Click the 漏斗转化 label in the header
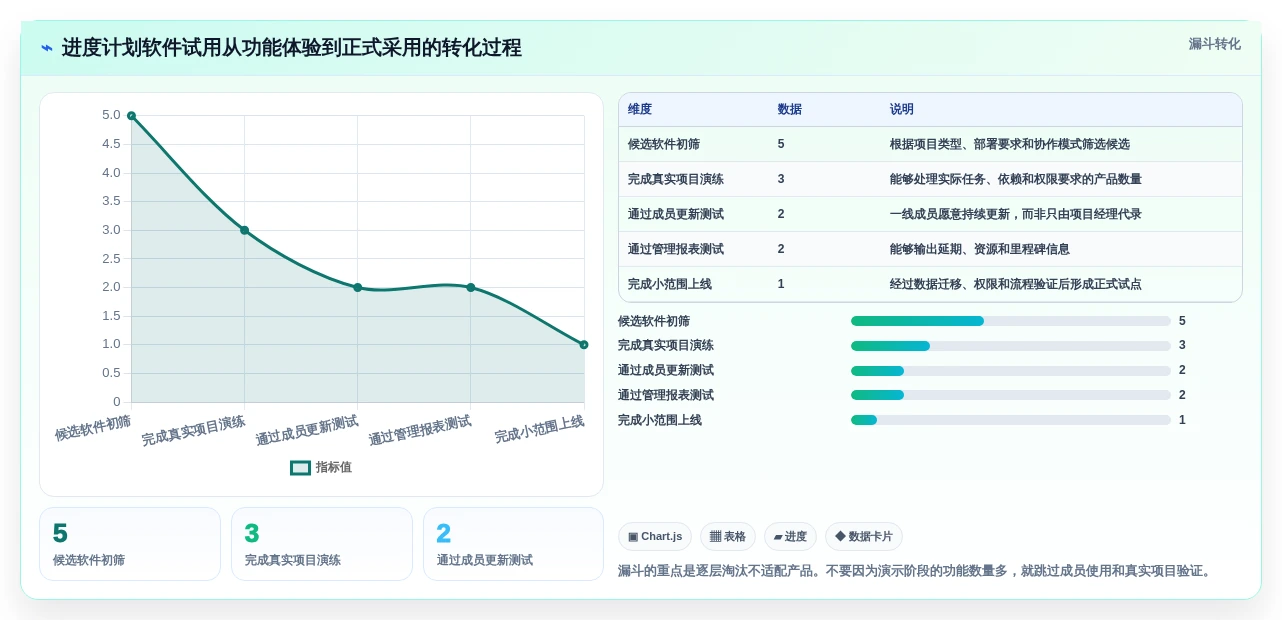Screen dimensions: 1282x620 (x=1214, y=44)
